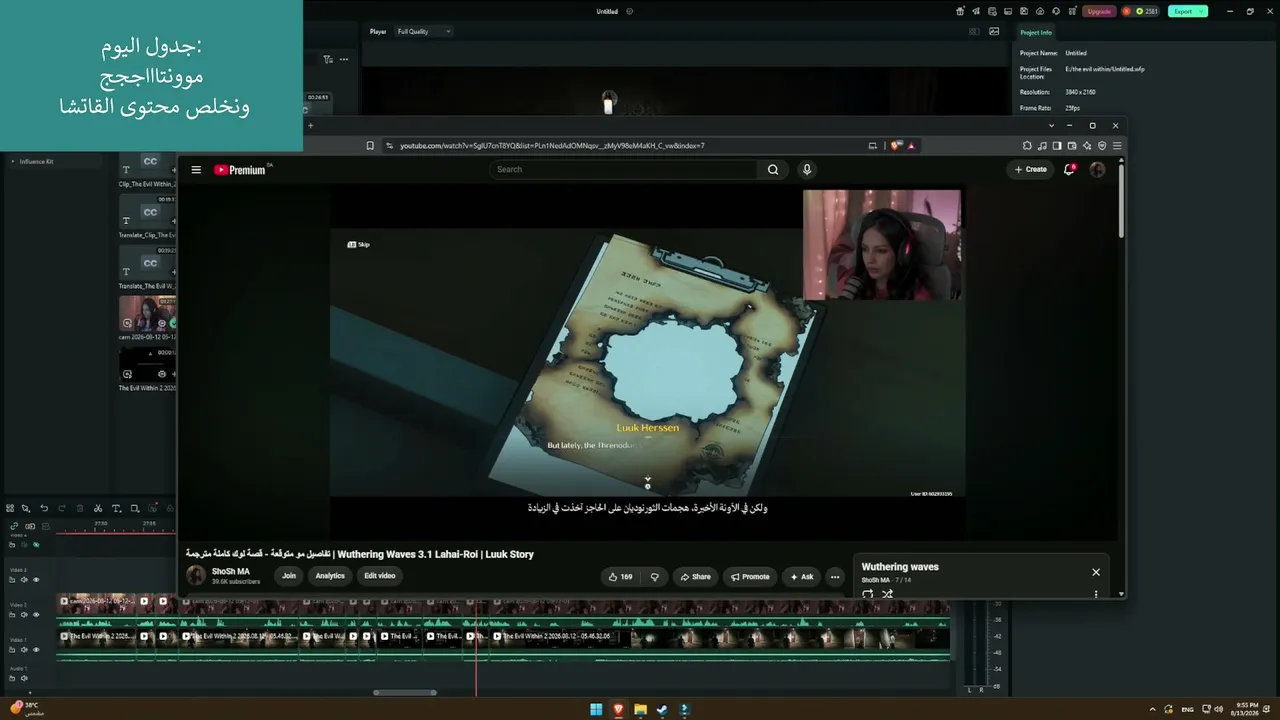Open the Export button dropdown arrow

pos(1202,12)
